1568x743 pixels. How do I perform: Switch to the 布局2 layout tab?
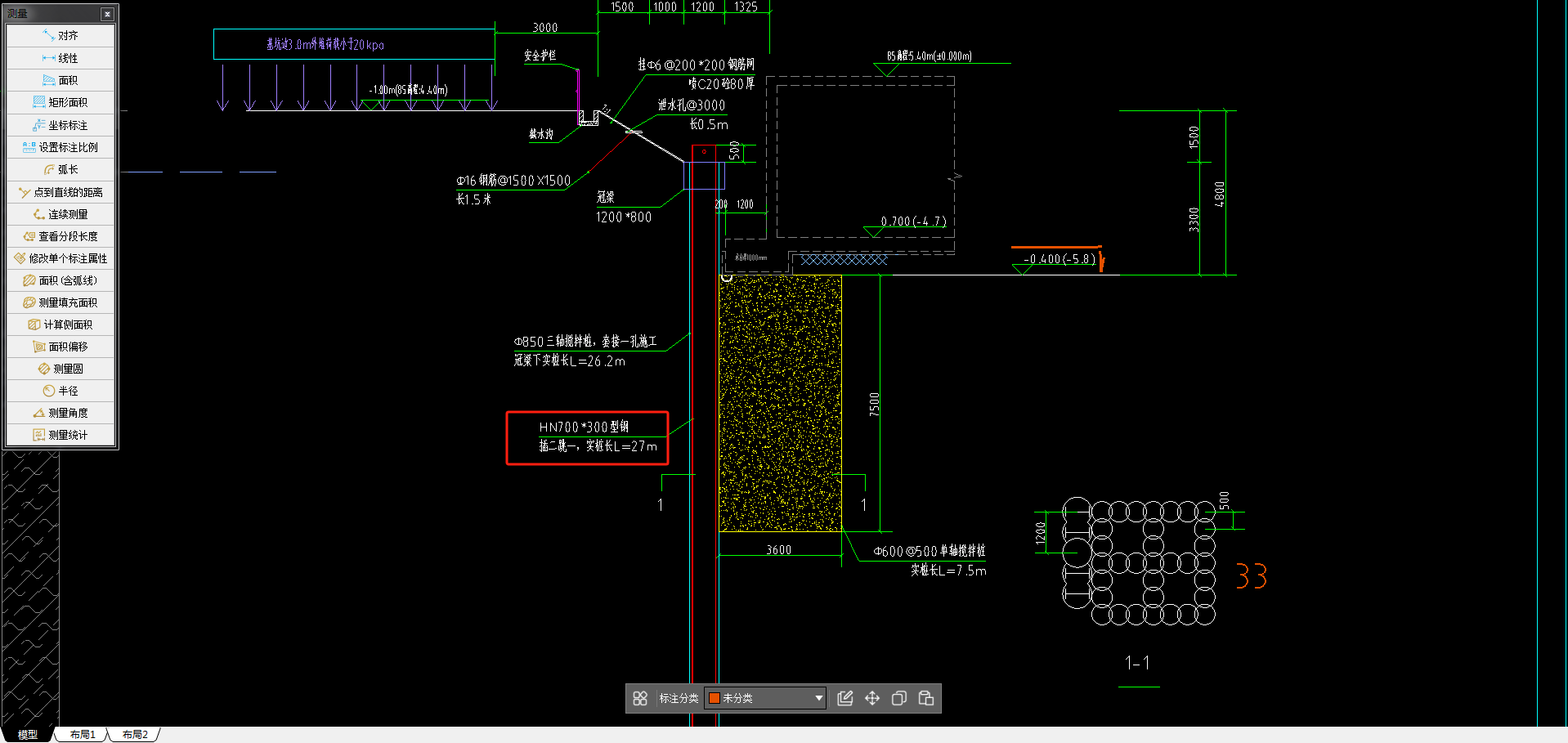[x=135, y=735]
